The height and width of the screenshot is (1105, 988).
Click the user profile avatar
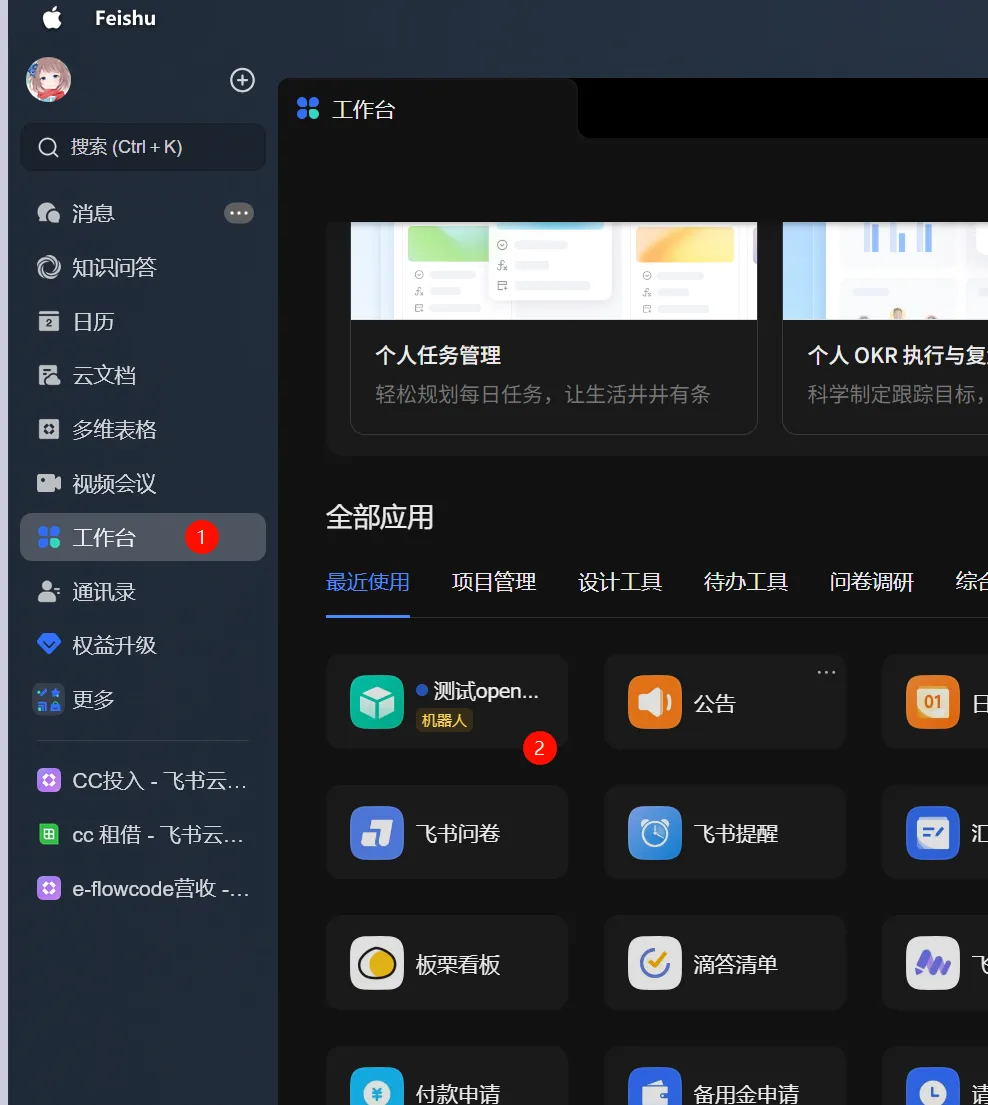49,80
